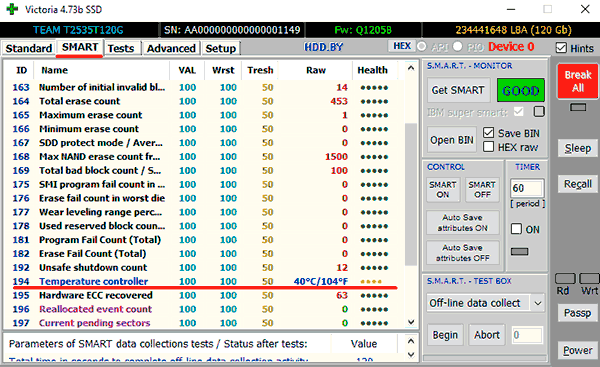Click the SMART table vertical scrollbar thumb
The image size is (600, 367).
[x=411, y=194]
